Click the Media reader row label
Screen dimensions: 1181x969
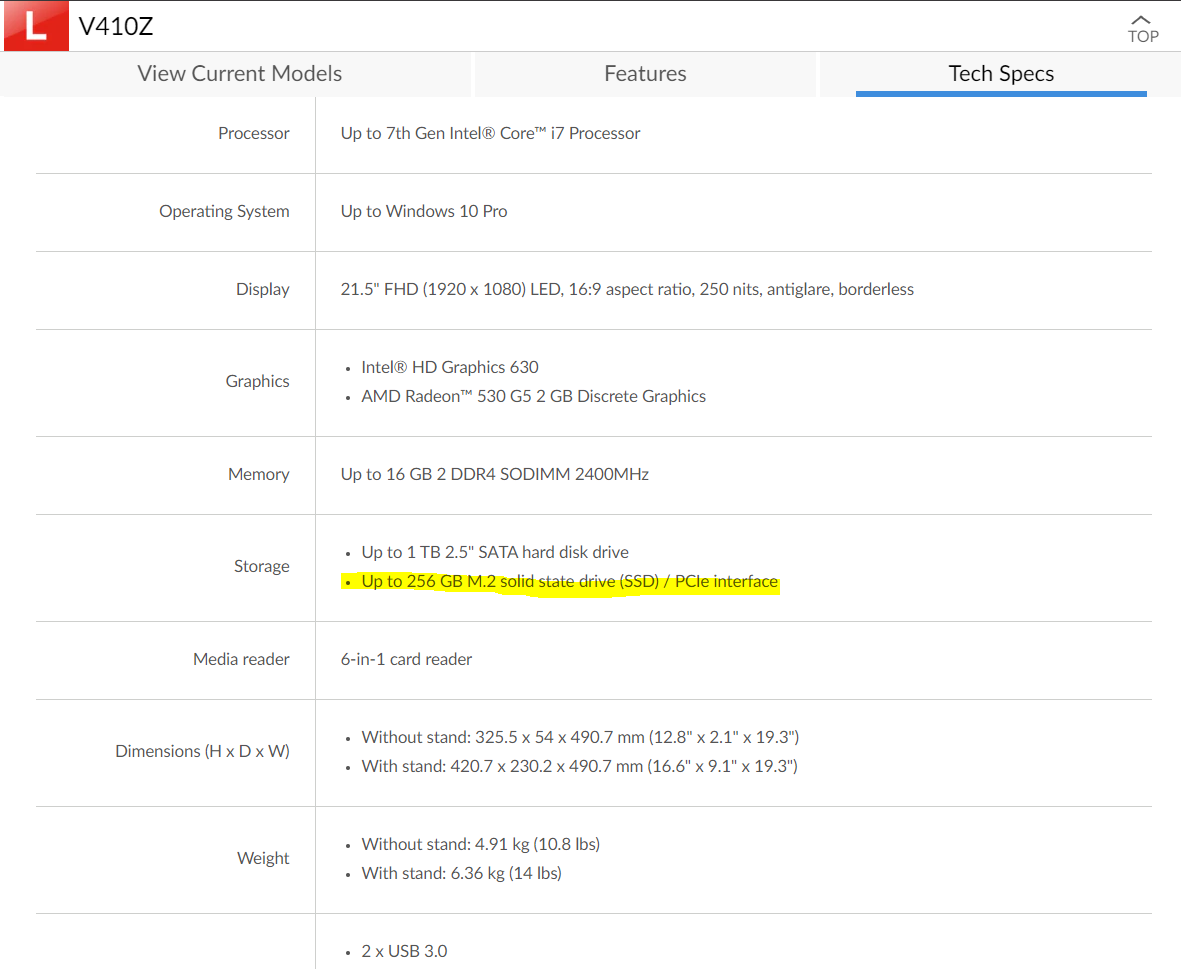241,659
